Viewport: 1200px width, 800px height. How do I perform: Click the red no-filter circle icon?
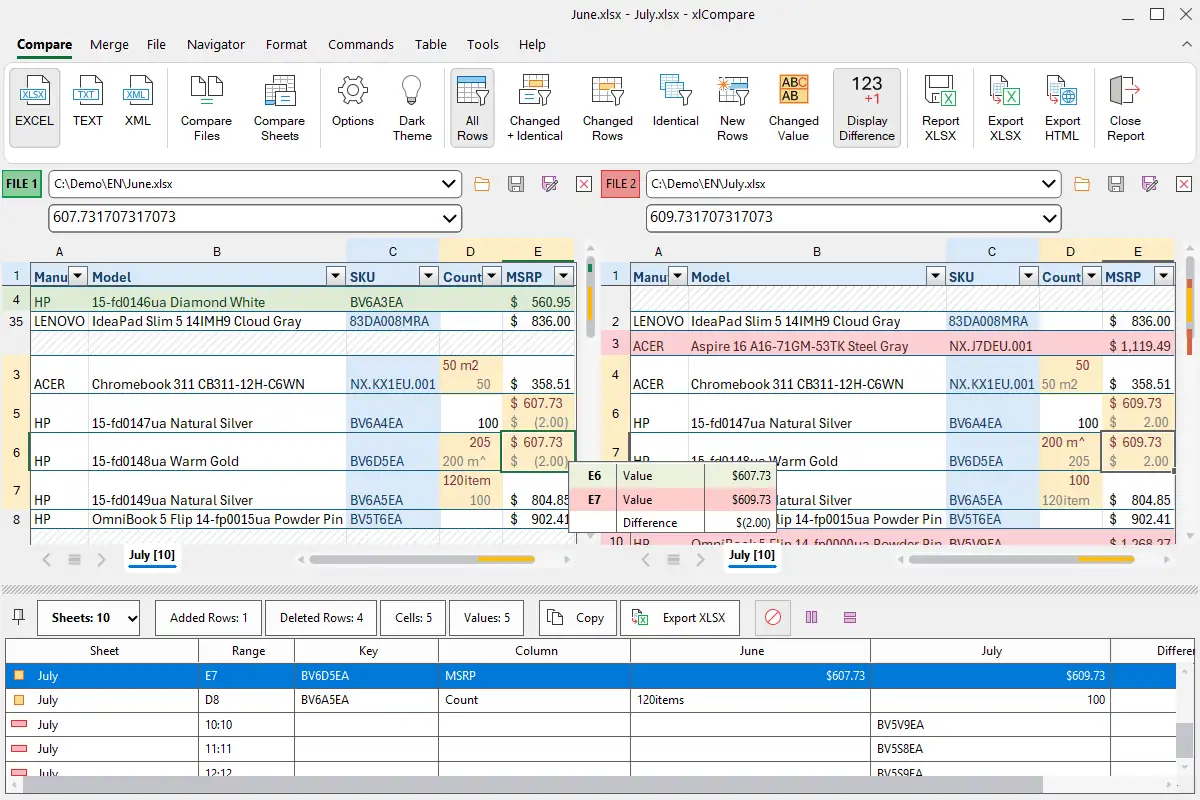click(x=772, y=618)
